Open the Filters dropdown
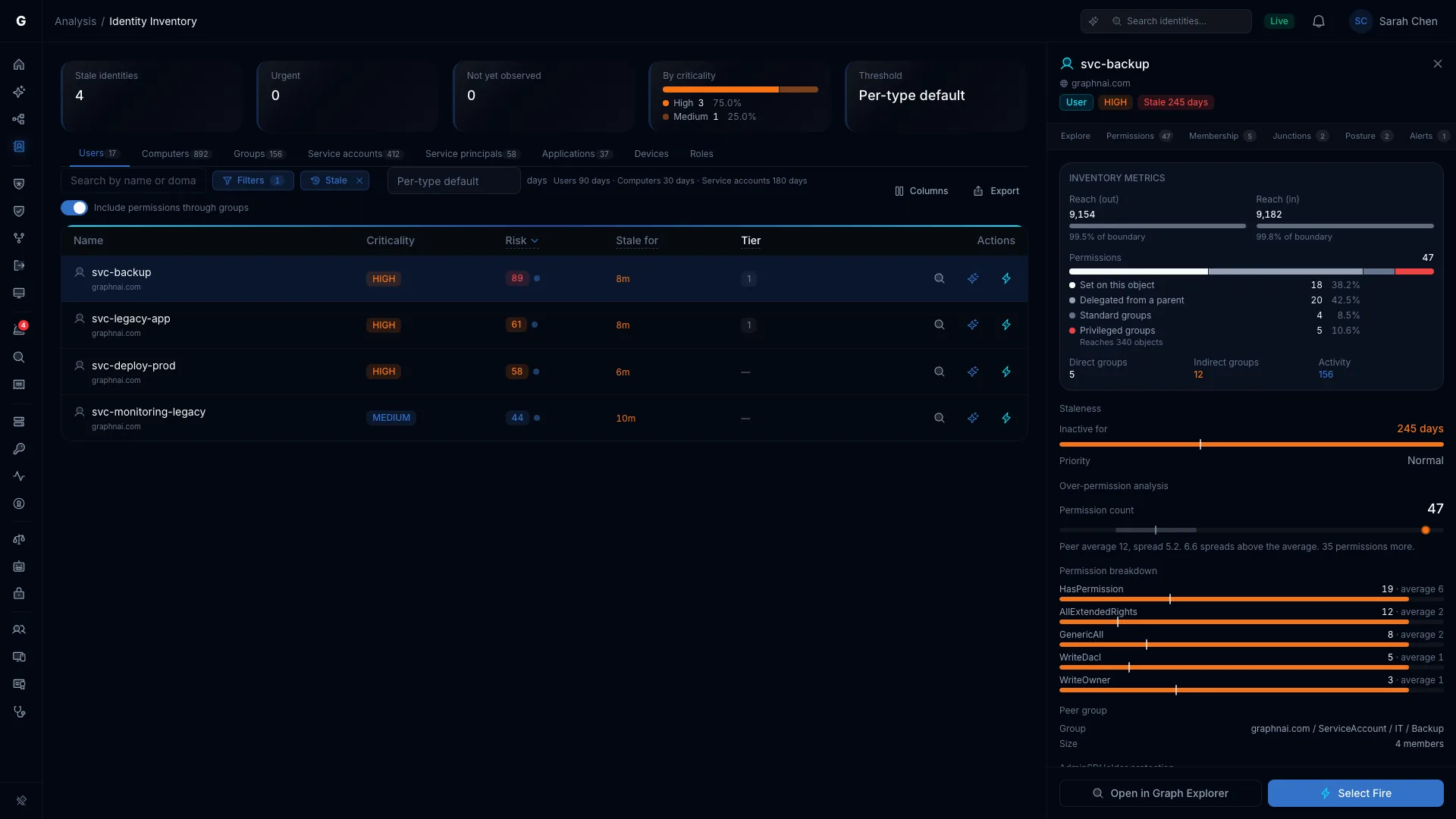Viewport: 1456px width, 819px height. [253, 180]
